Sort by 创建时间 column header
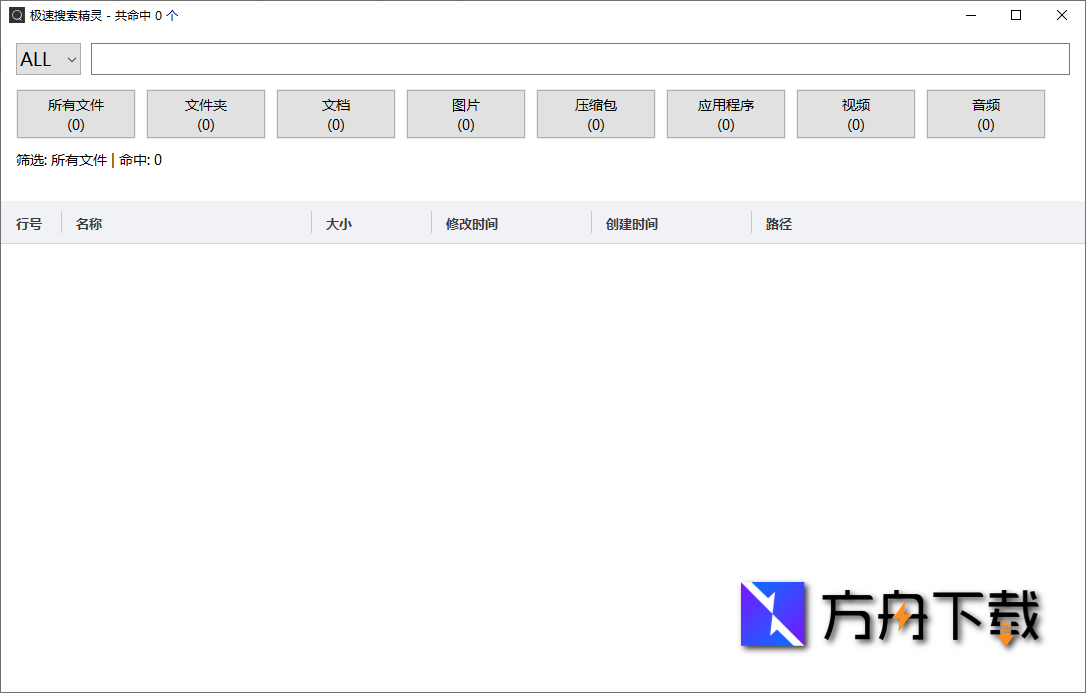Screen dimensions: 1086x693 [632, 223]
